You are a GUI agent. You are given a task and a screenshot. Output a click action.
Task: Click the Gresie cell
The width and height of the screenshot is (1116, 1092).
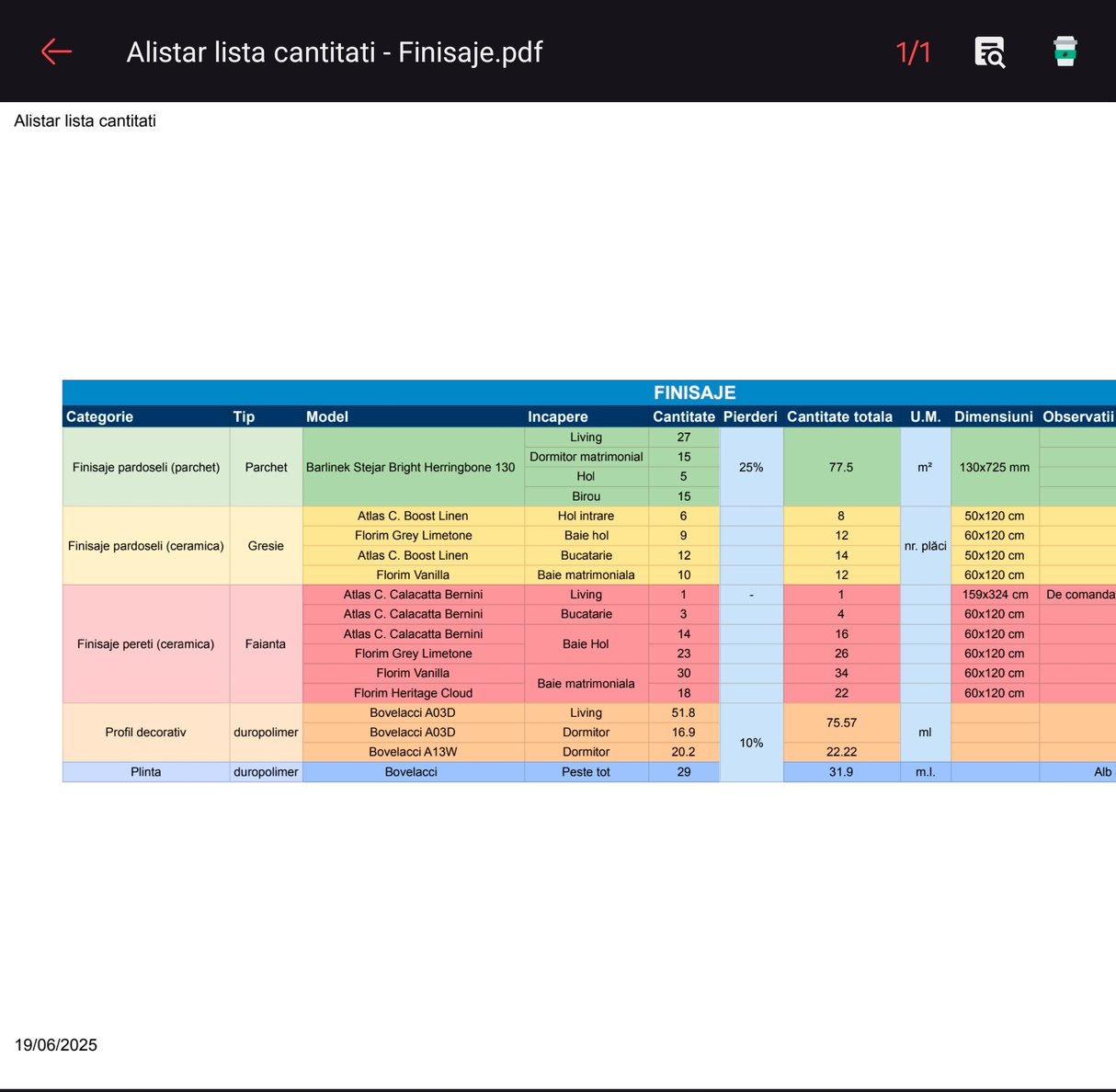point(266,546)
